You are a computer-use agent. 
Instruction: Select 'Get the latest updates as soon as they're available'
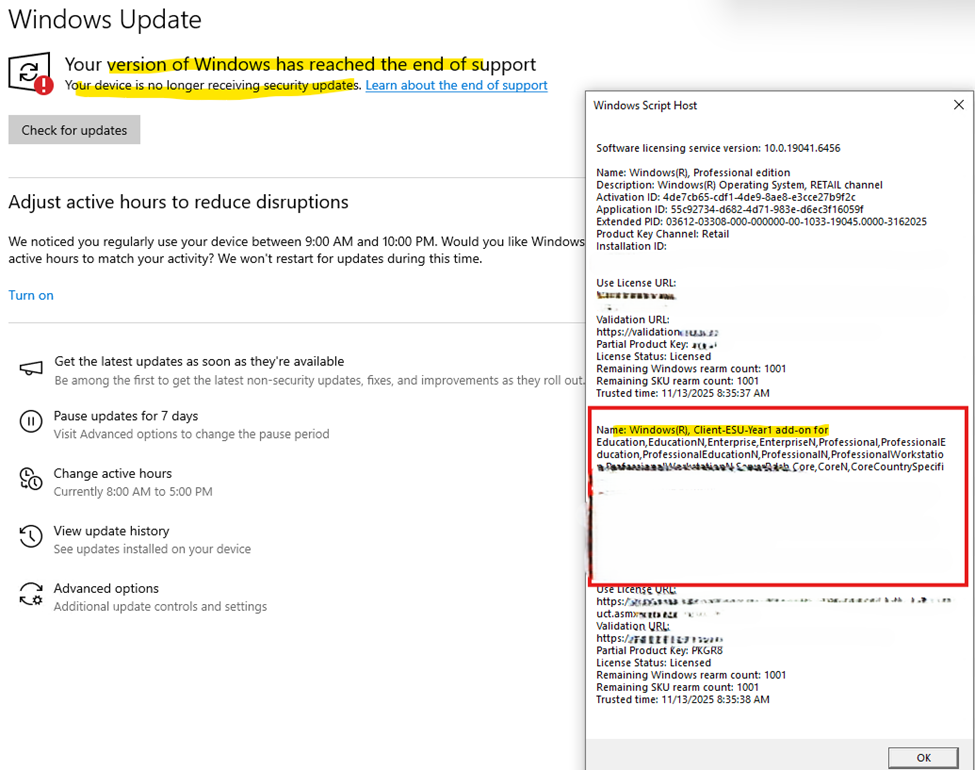[199, 362]
